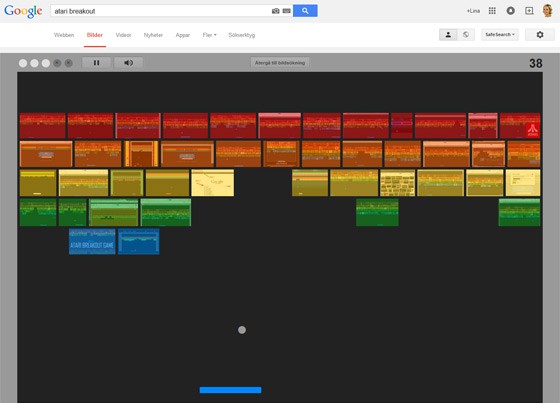Screen dimensions: 560x403
Task: Open the Google apps grid
Action: pos(492,11)
